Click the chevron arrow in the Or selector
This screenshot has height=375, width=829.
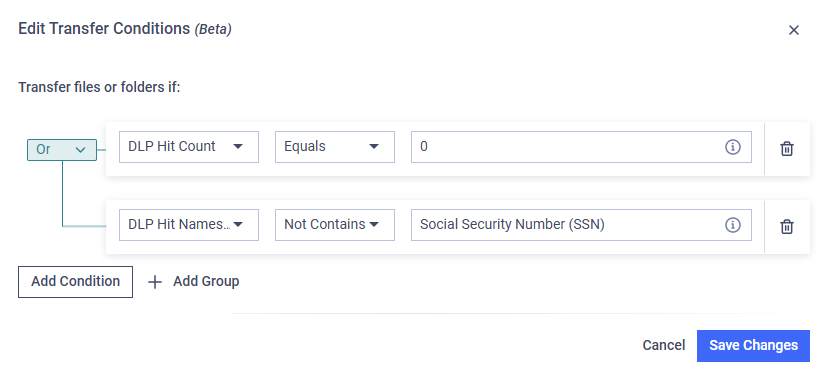coord(80,150)
